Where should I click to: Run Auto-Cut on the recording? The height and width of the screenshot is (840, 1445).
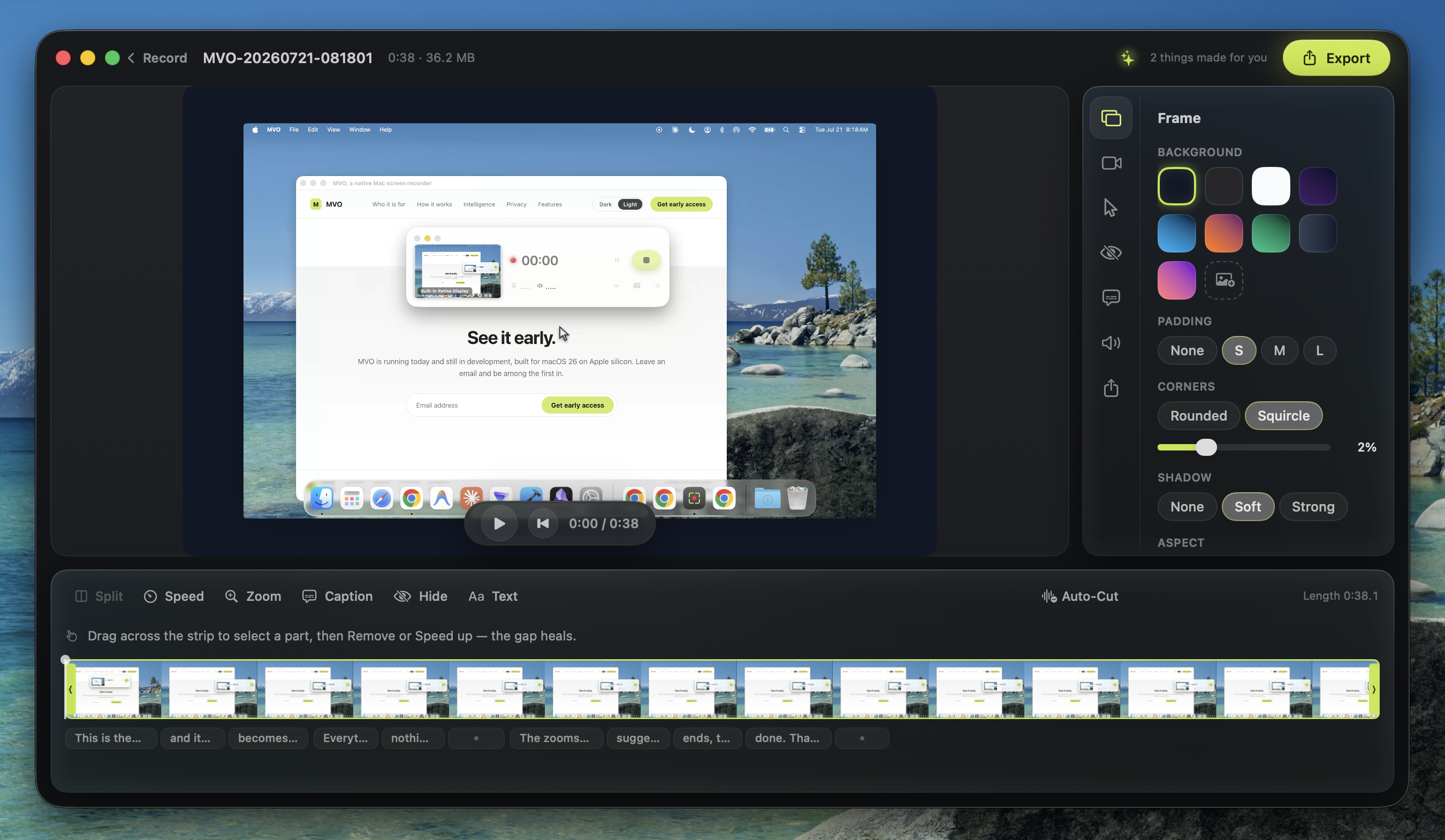pos(1080,597)
